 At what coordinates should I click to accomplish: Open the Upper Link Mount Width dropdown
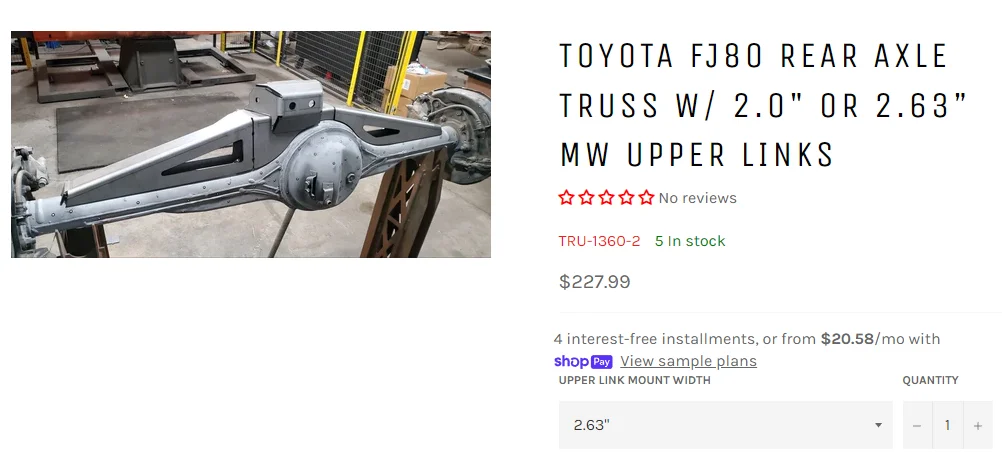pyautogui.click(x=725, y=425)
